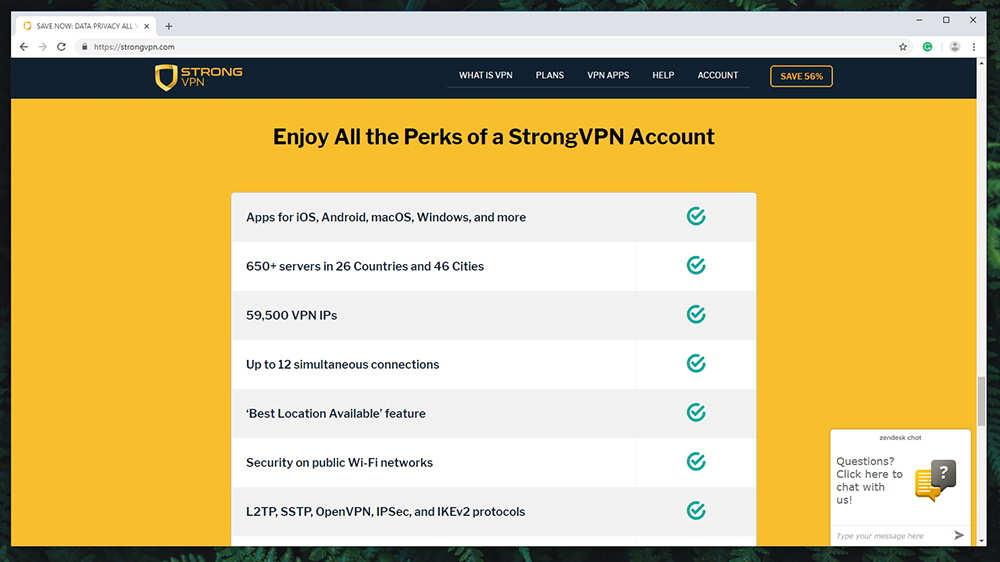Click checkmark for 12 simultaneous connections row

click(x=696, y=364)
